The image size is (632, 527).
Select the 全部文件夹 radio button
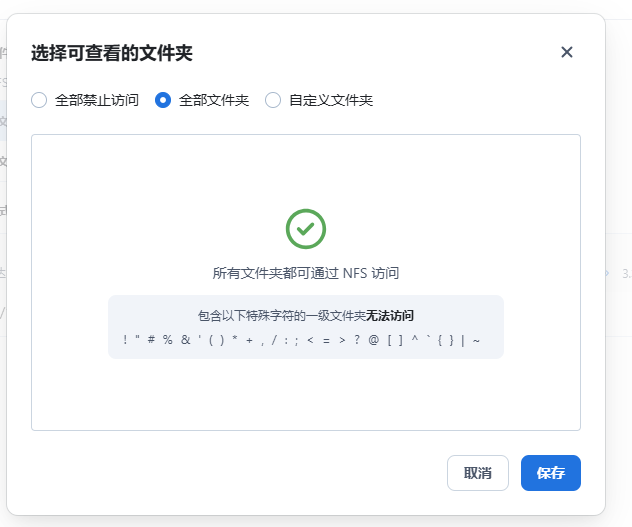click(163, 100)
